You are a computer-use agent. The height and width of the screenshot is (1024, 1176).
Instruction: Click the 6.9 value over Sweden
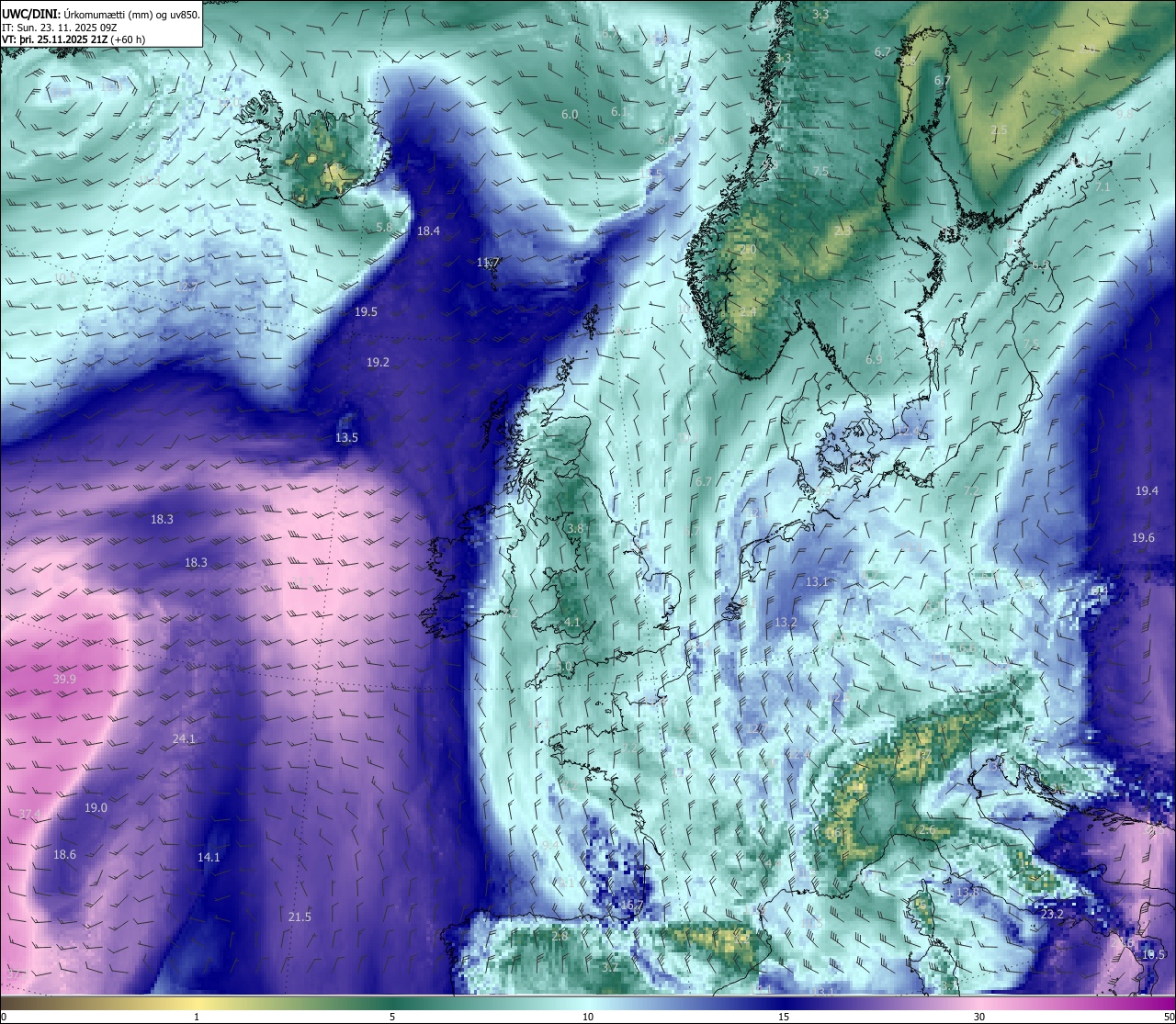coord(874,360)
